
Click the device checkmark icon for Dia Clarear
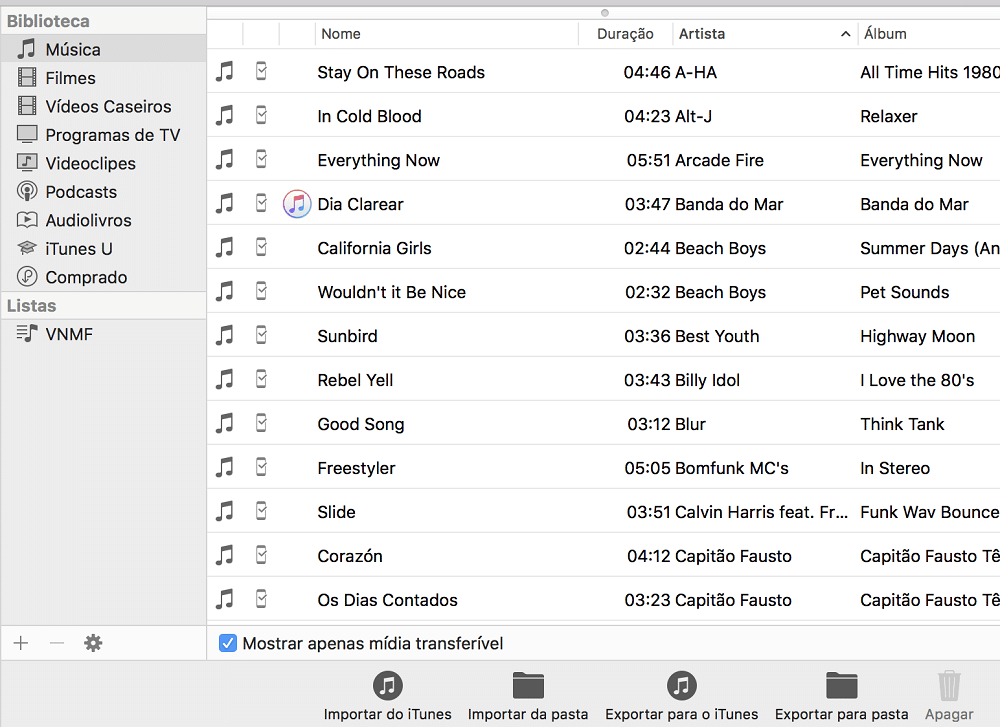coord(261,203)
